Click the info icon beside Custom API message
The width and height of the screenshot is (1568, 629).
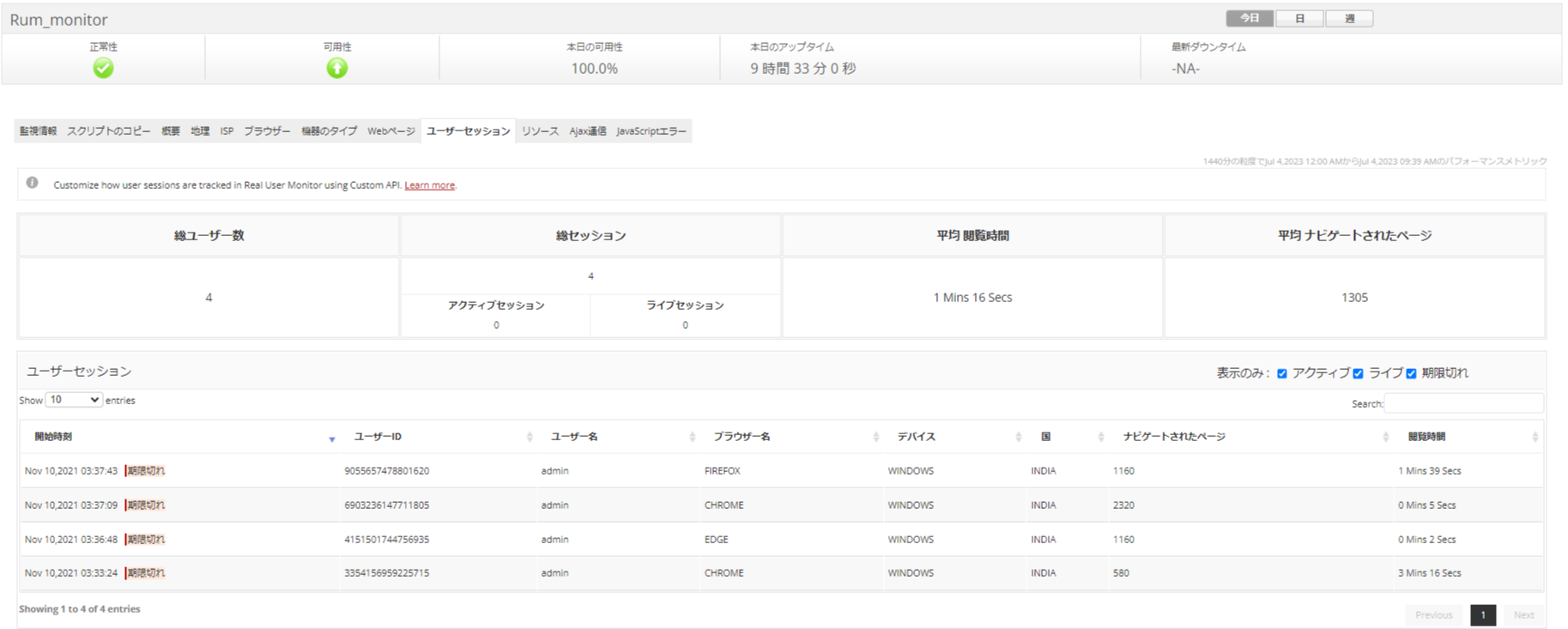pyautogui.click(x=33, y=183)
